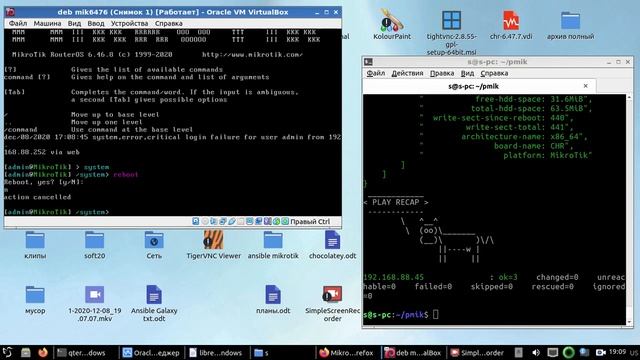
Task: Open 'Файл' menu in terminal window
Action: [x=376, y=73]
